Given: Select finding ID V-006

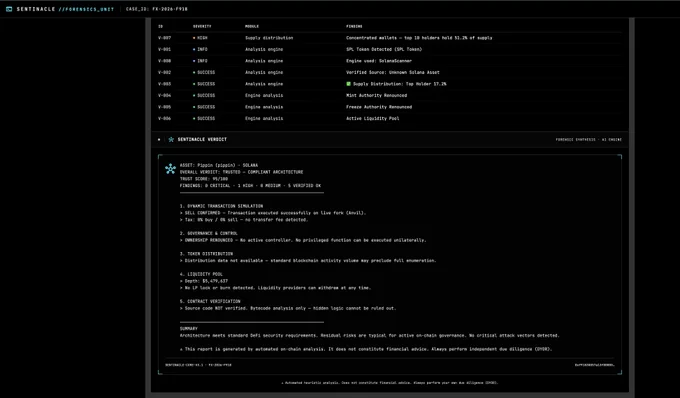Looking at the screenshot, I should coord(164,118).
